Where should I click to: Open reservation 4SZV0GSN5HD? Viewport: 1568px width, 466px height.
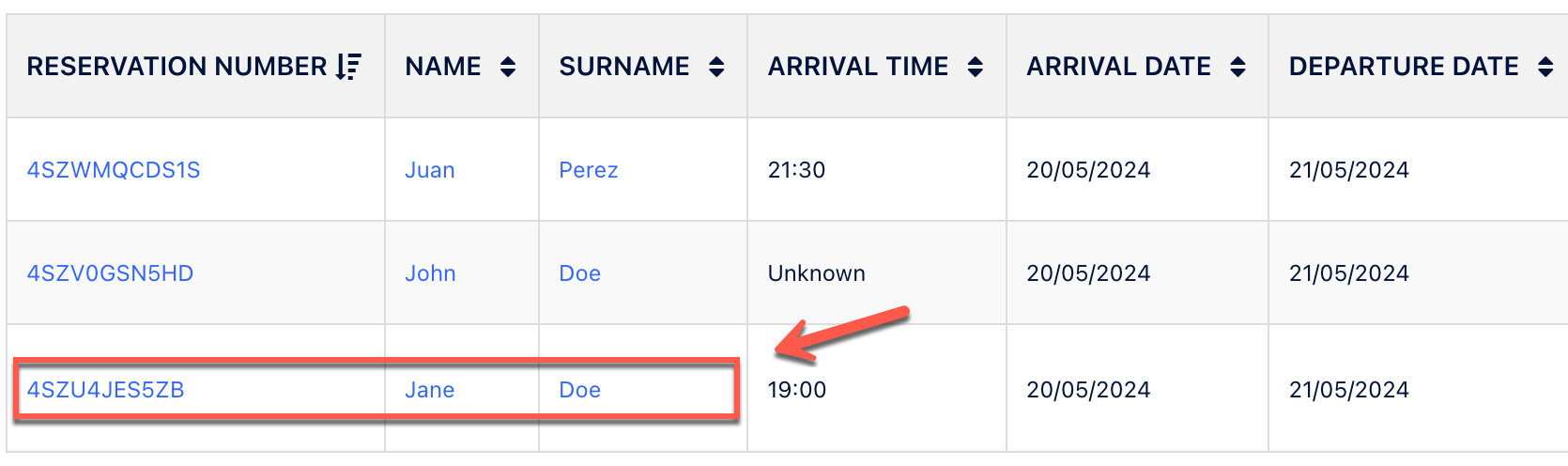(x=110, y=273)
